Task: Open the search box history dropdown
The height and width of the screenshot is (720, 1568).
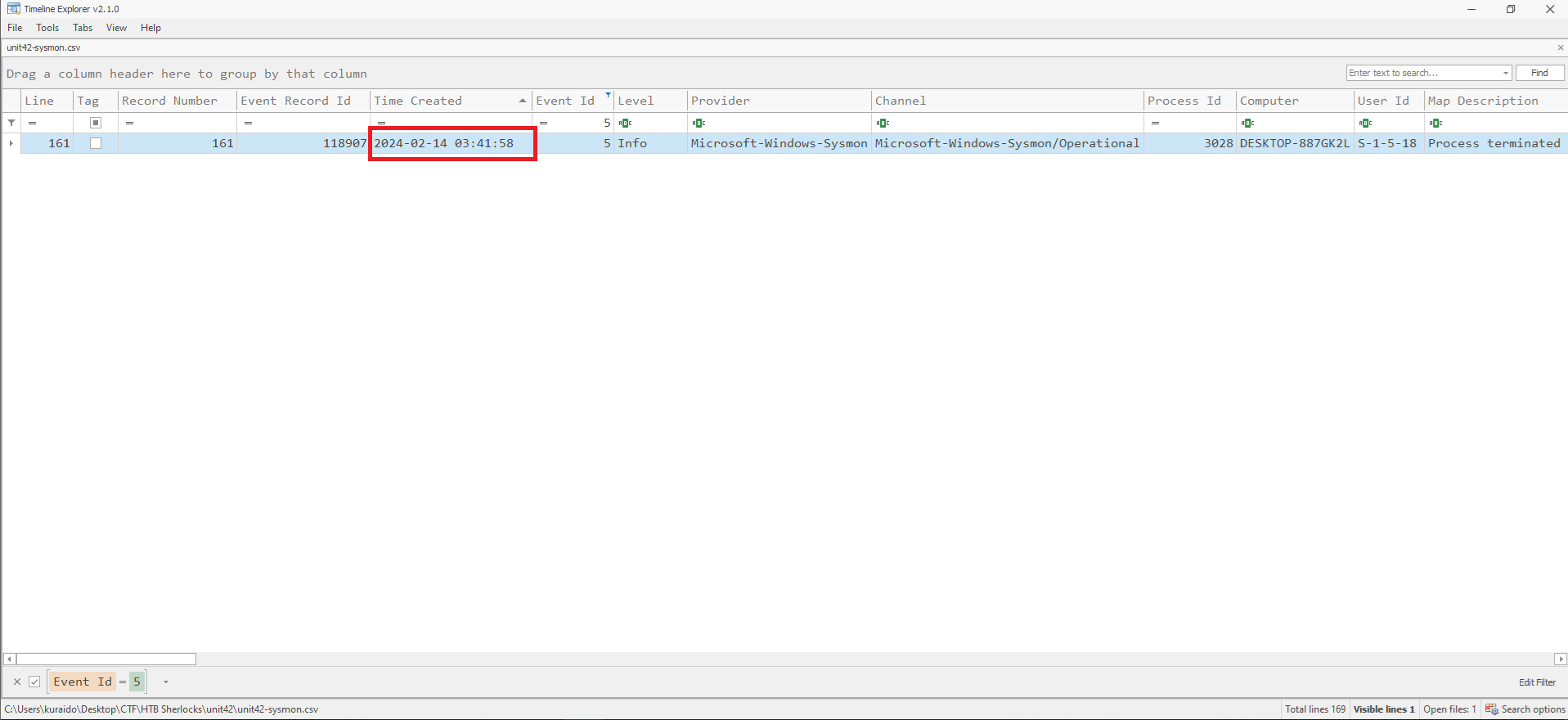Action: click(1505, 73)
